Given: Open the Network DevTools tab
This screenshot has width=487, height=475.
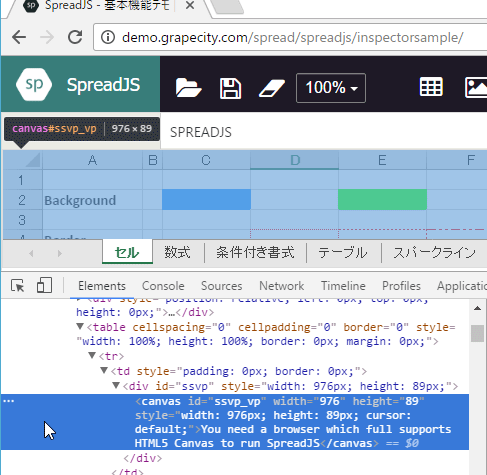Looking at the screenshot, I should (282, 286).
